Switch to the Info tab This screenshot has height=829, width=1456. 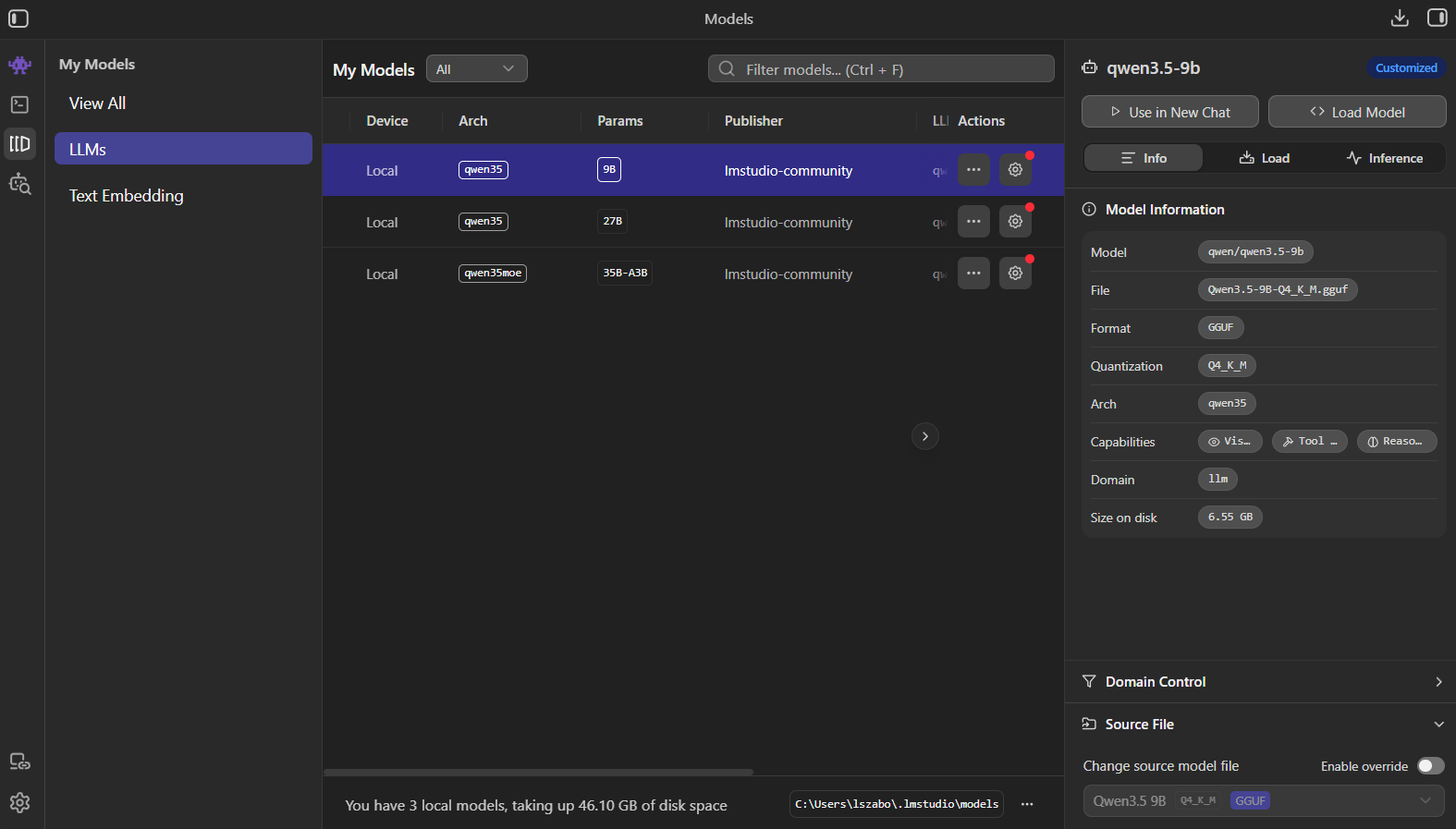(1143, 158)
